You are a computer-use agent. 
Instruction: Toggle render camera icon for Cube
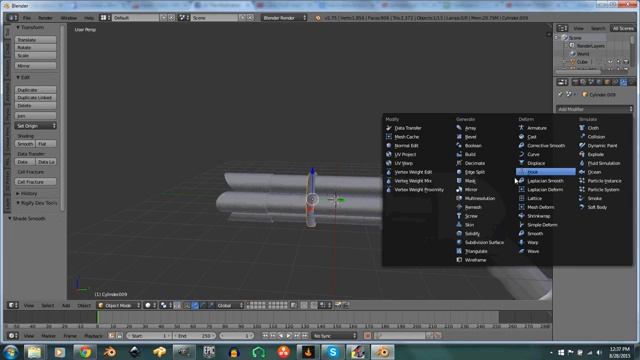coord(626,62)
